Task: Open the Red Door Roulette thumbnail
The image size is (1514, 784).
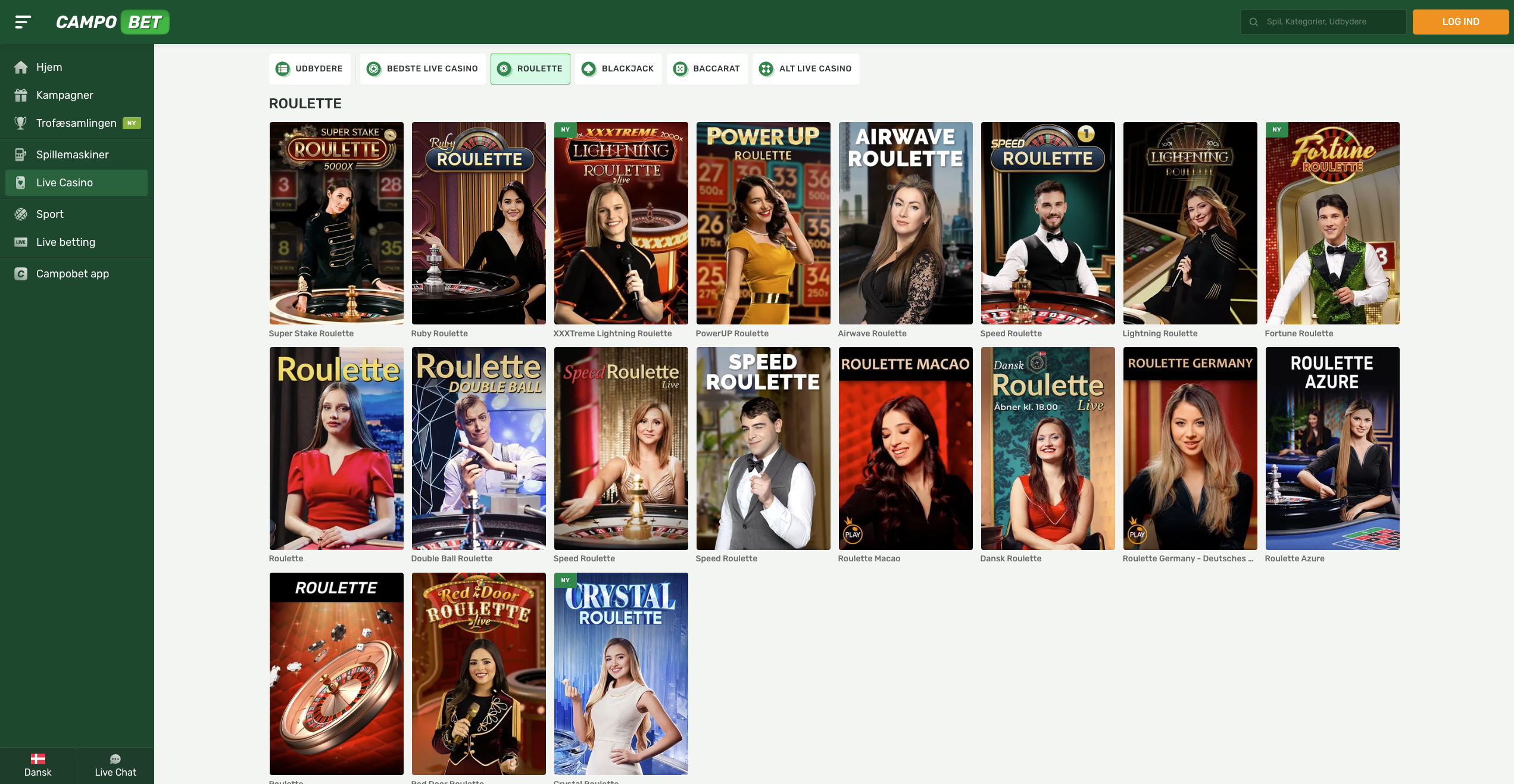Action: tap(479, 674)
